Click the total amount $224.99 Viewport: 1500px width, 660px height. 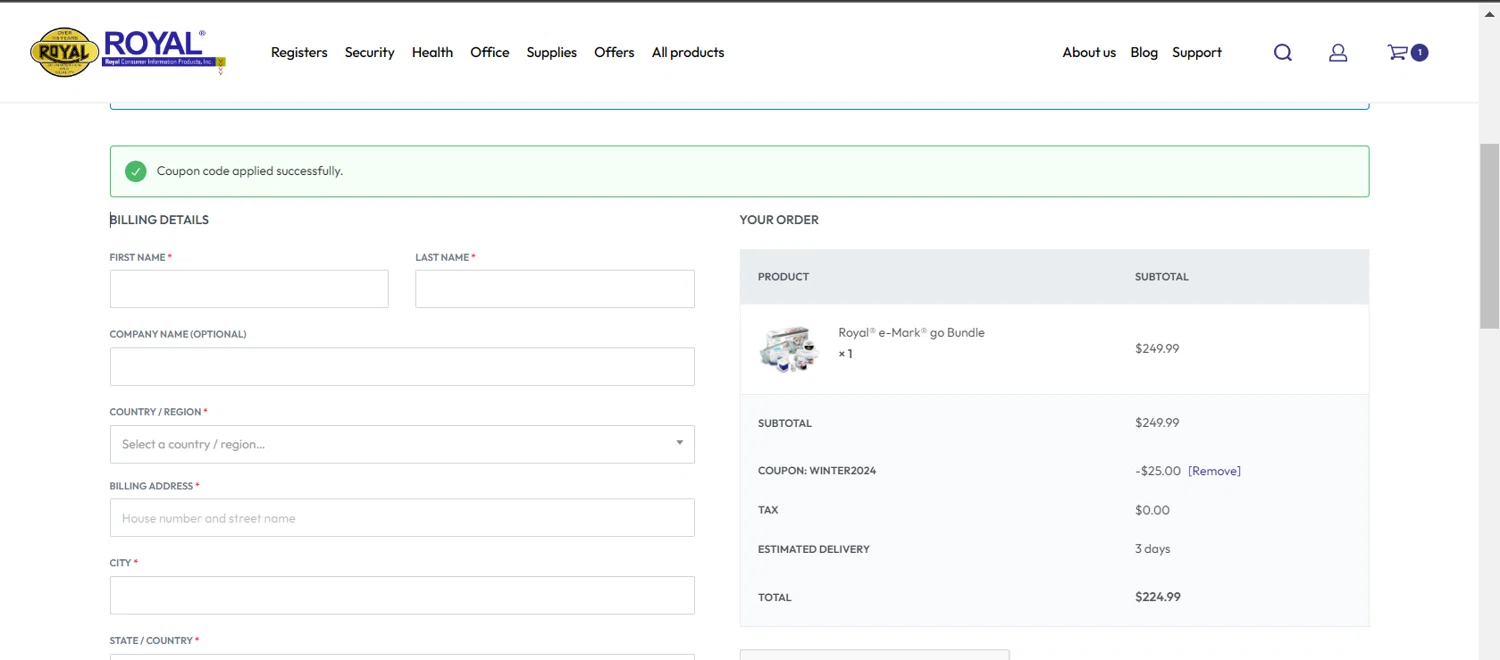click(x=1158, y=597)
